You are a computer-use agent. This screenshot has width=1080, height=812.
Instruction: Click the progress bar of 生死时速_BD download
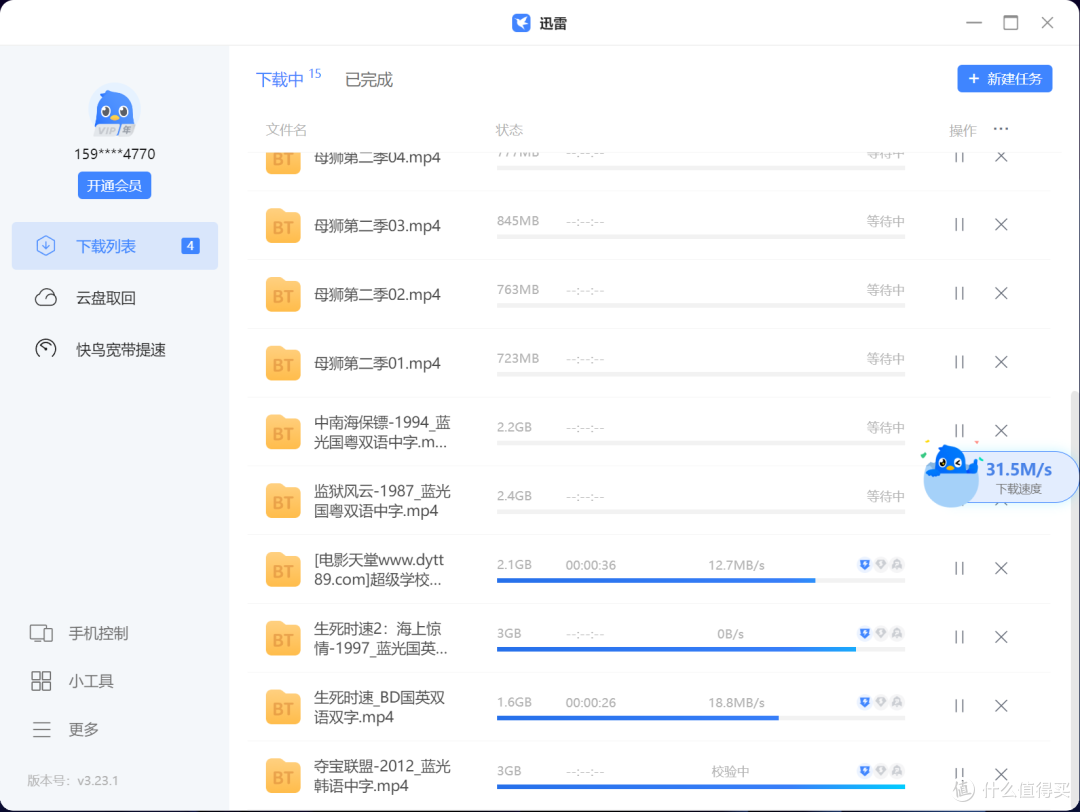(700, 718)
